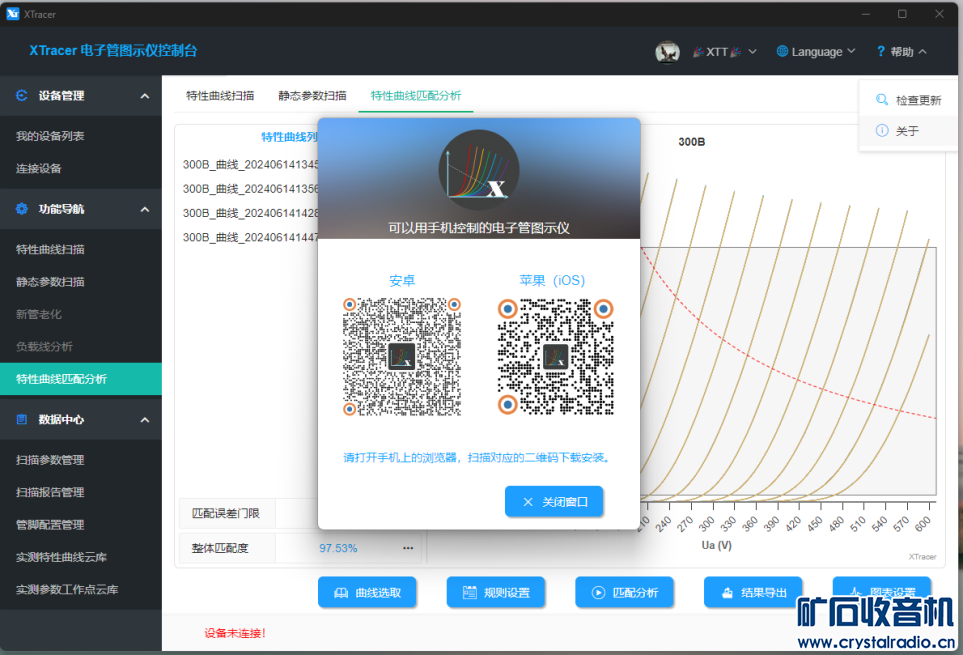Open the user avatar picture
This screenshot has width=963, height=655.
[667, 52]
